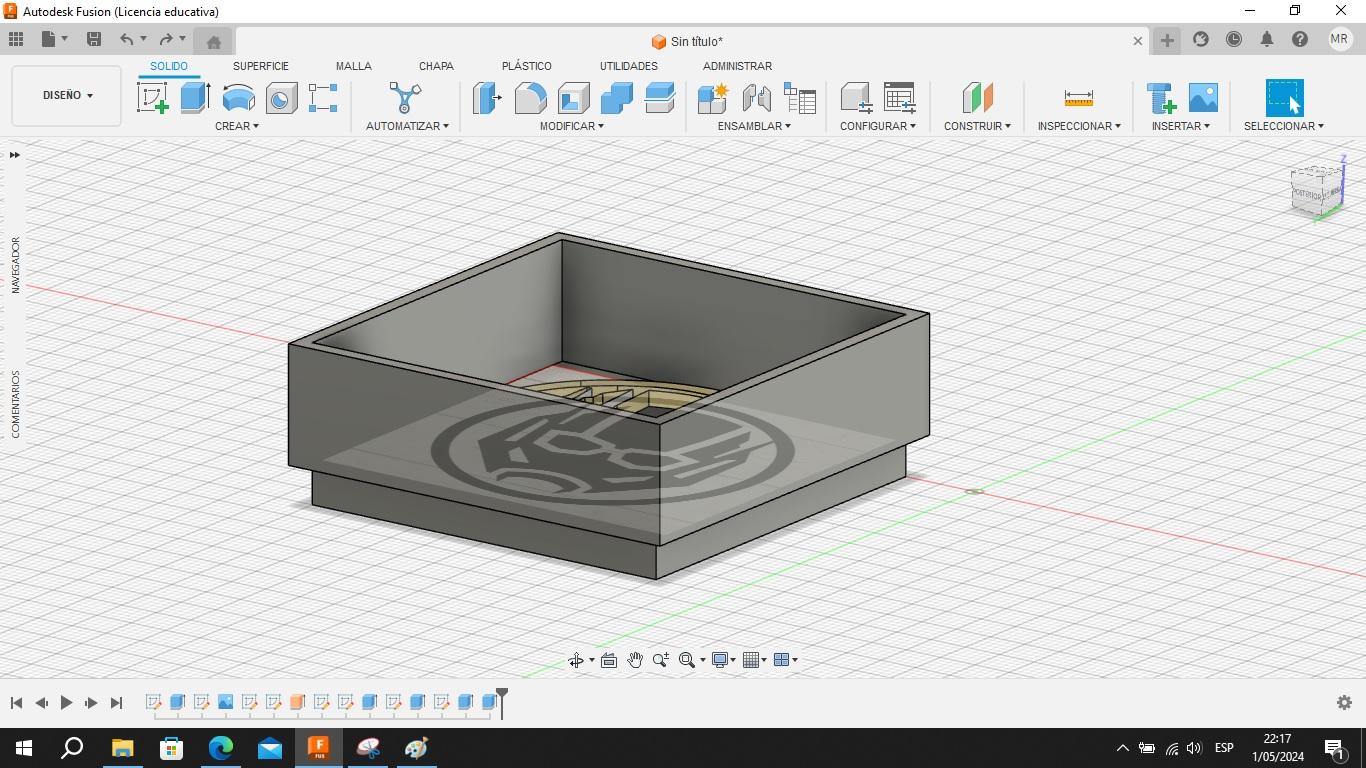The height and width of the screenshot is (768, 1366).
Task: Open the File menu dropdown
Action: (55, 39)
